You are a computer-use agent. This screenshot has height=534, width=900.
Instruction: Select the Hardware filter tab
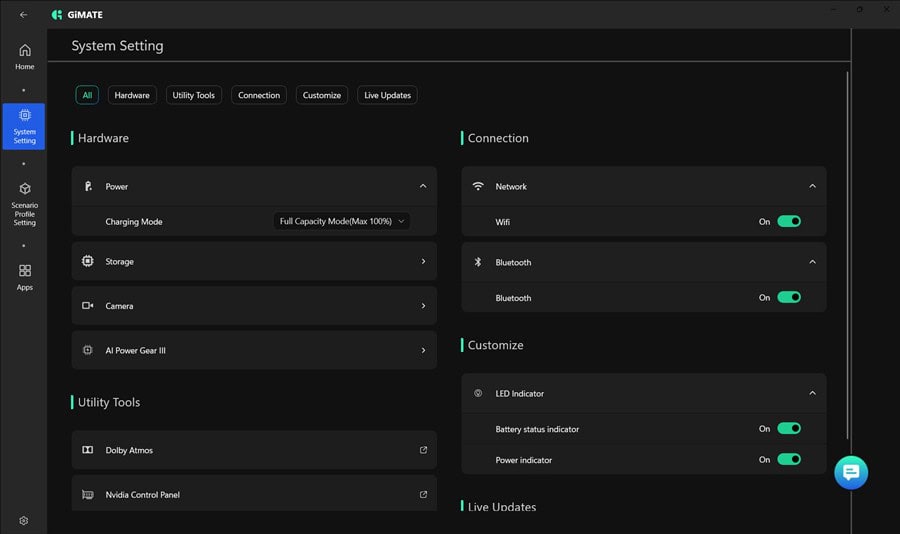[132, 95]
